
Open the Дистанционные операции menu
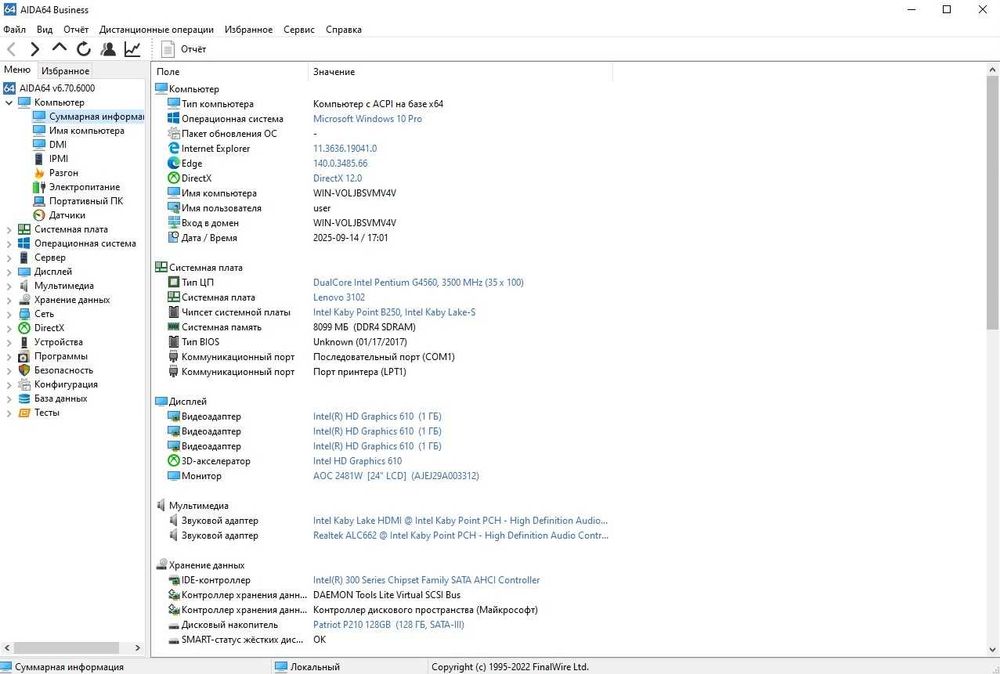click(156, 29)
